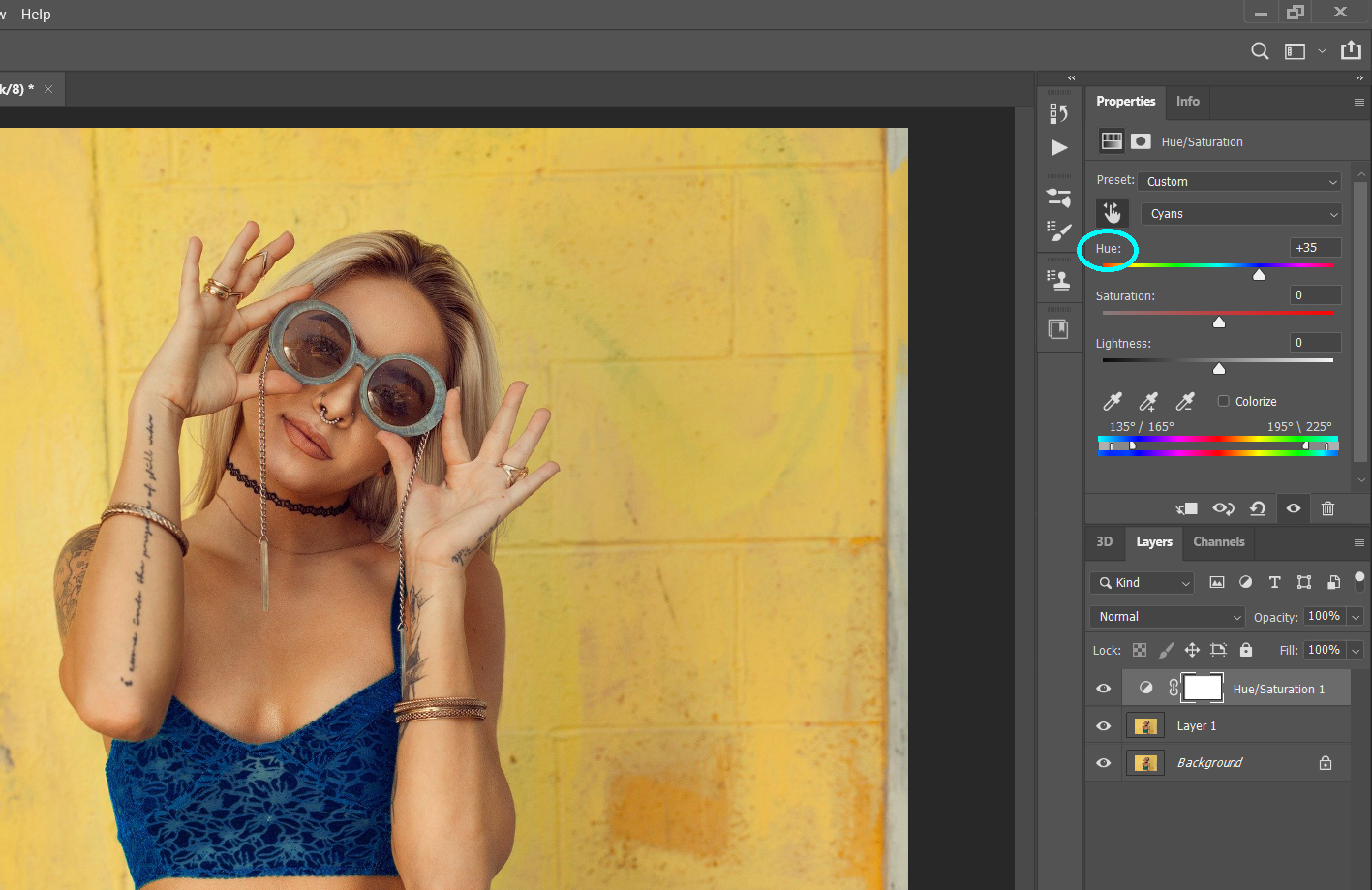Click the Hue/Saturation adjustment icon in Properties
1372x890 pixels.
pos(1112,141)
